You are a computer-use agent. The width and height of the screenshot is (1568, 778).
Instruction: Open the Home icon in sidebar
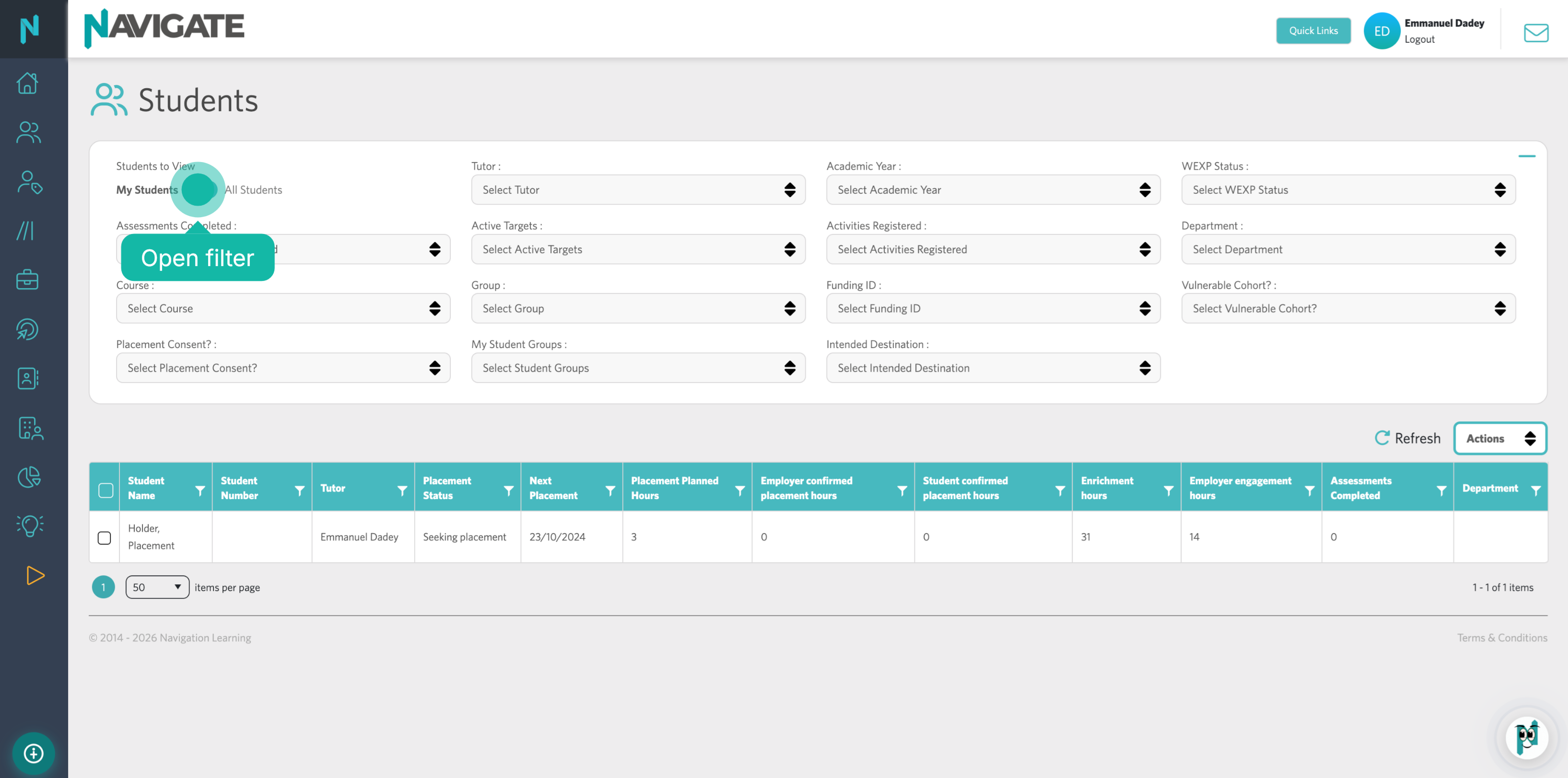(27, 83)
